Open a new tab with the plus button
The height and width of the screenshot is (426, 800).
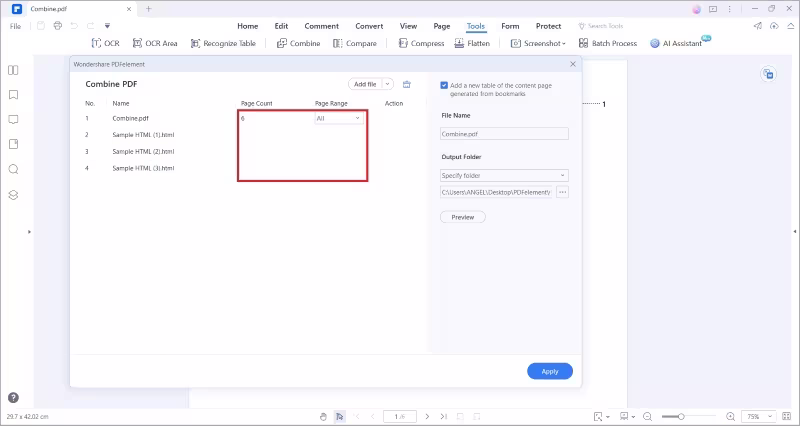pyautogui.click(x=148, y=9)
